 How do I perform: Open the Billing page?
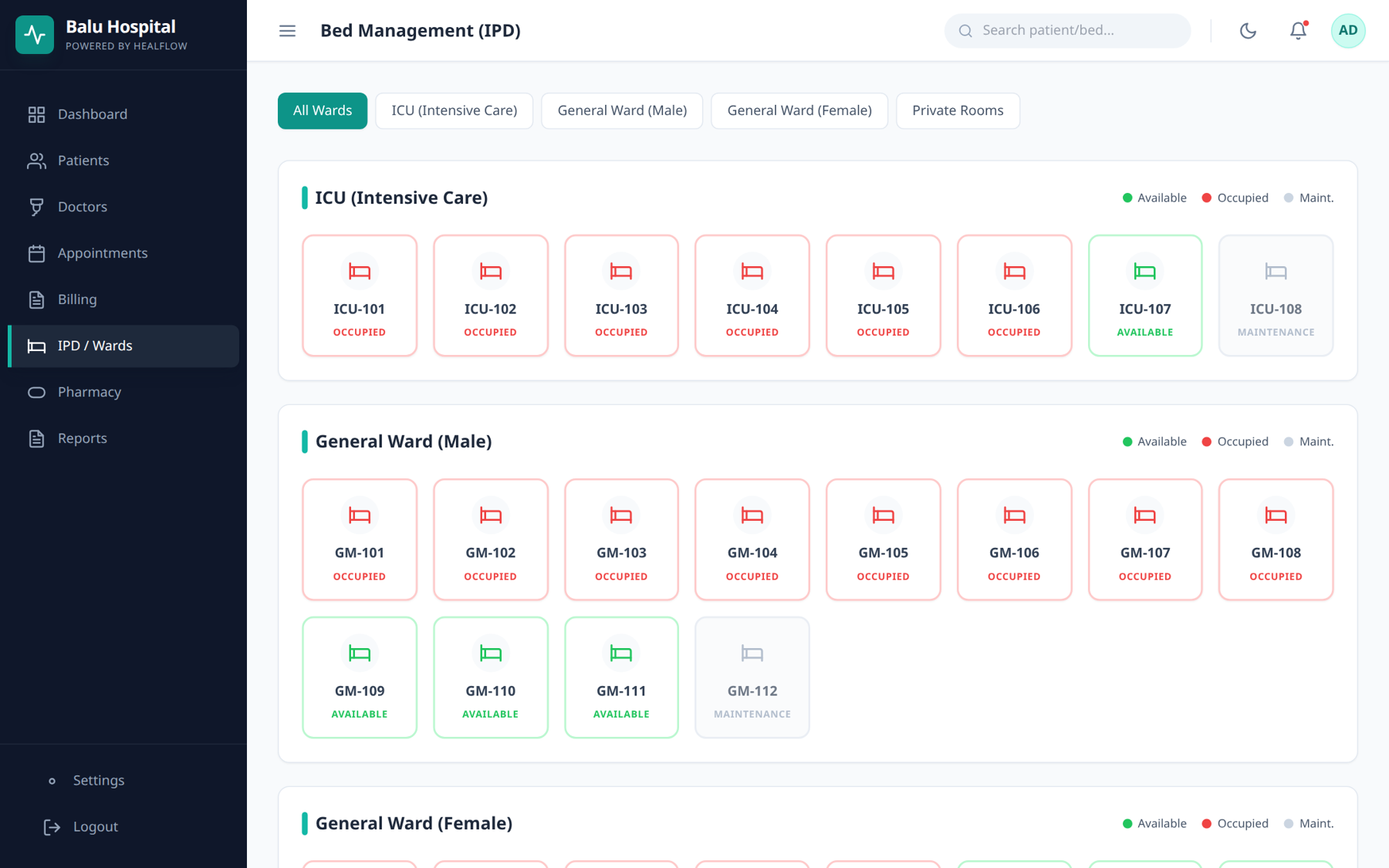[x=123, y=299]
